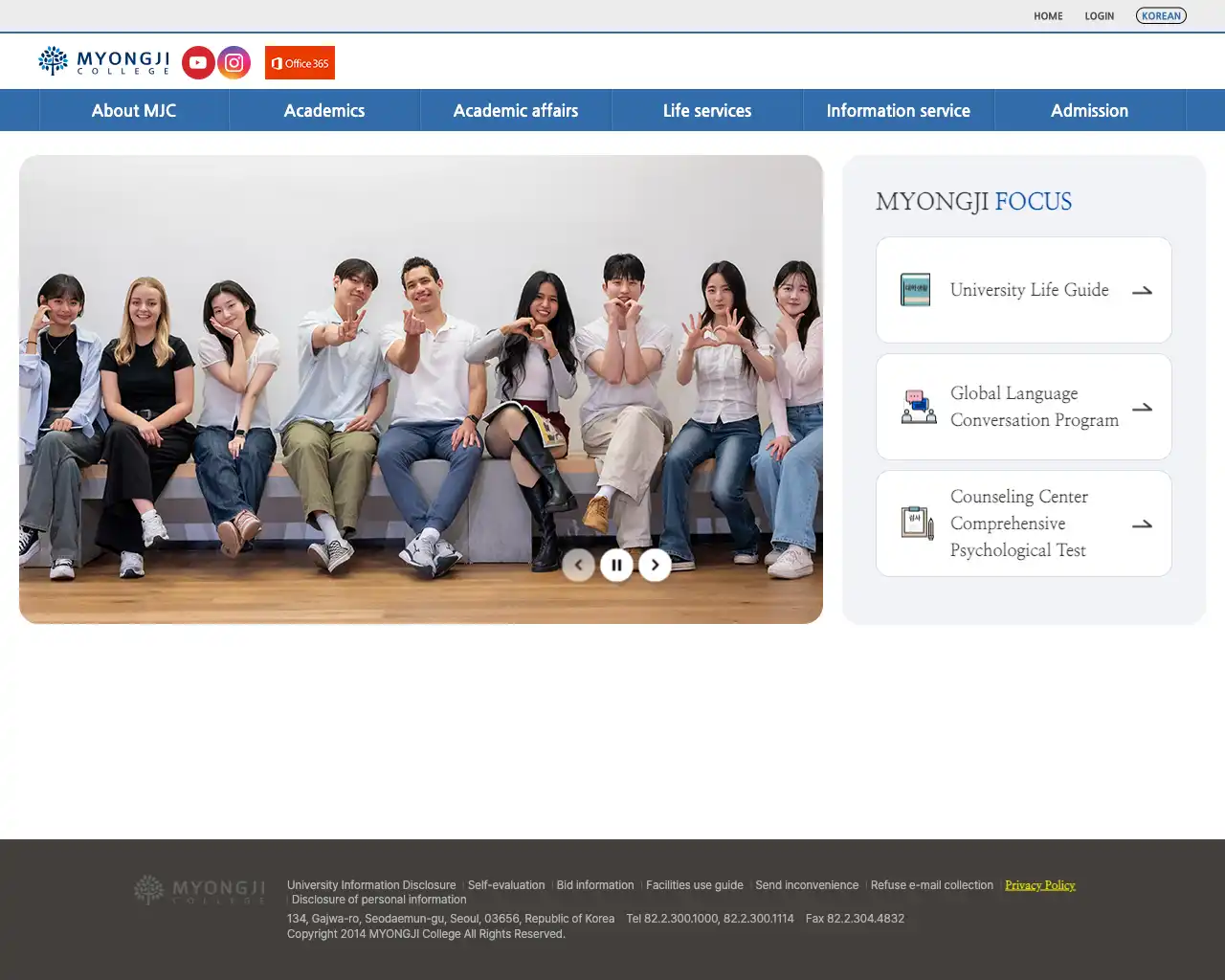Open the Information service menu

click(x=899, y=110)
